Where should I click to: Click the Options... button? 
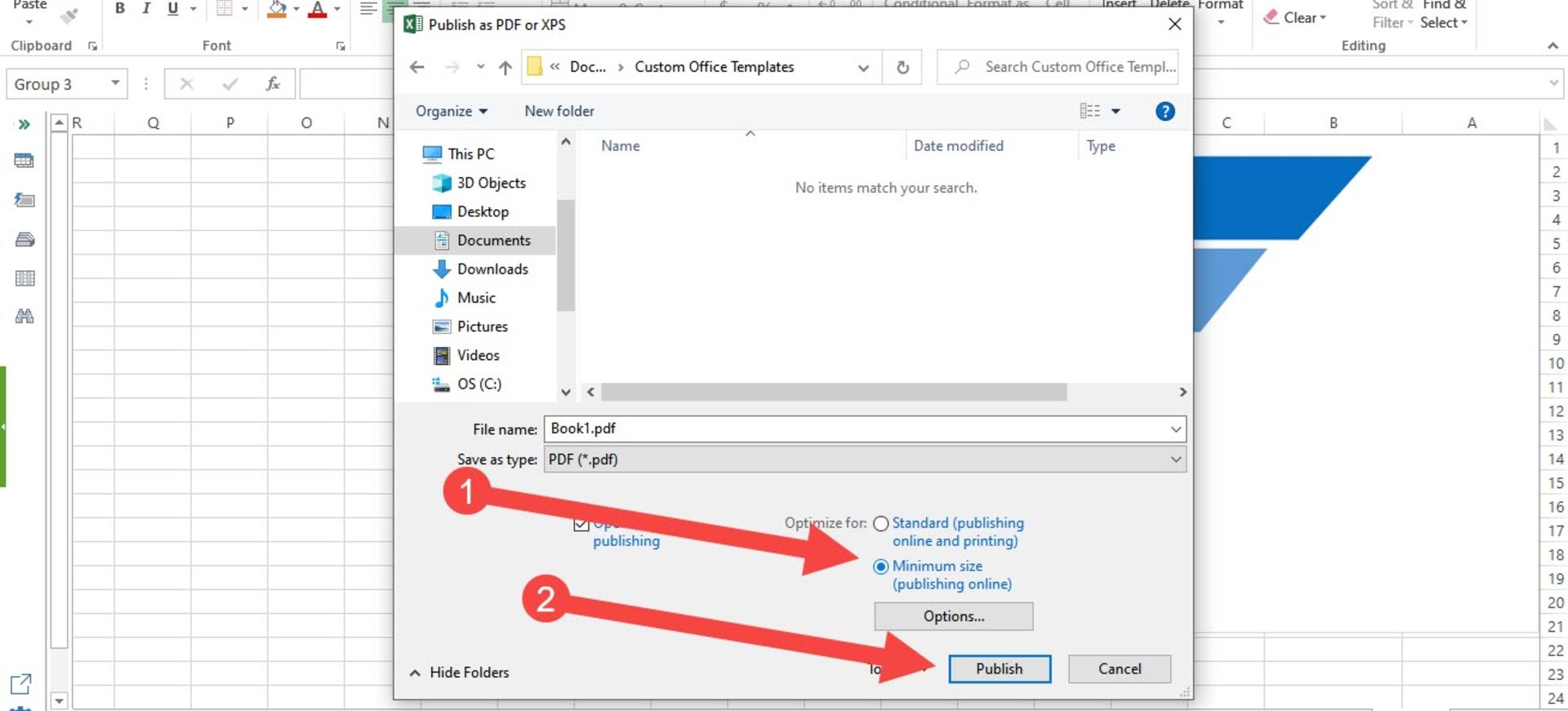tap(953, 616)
